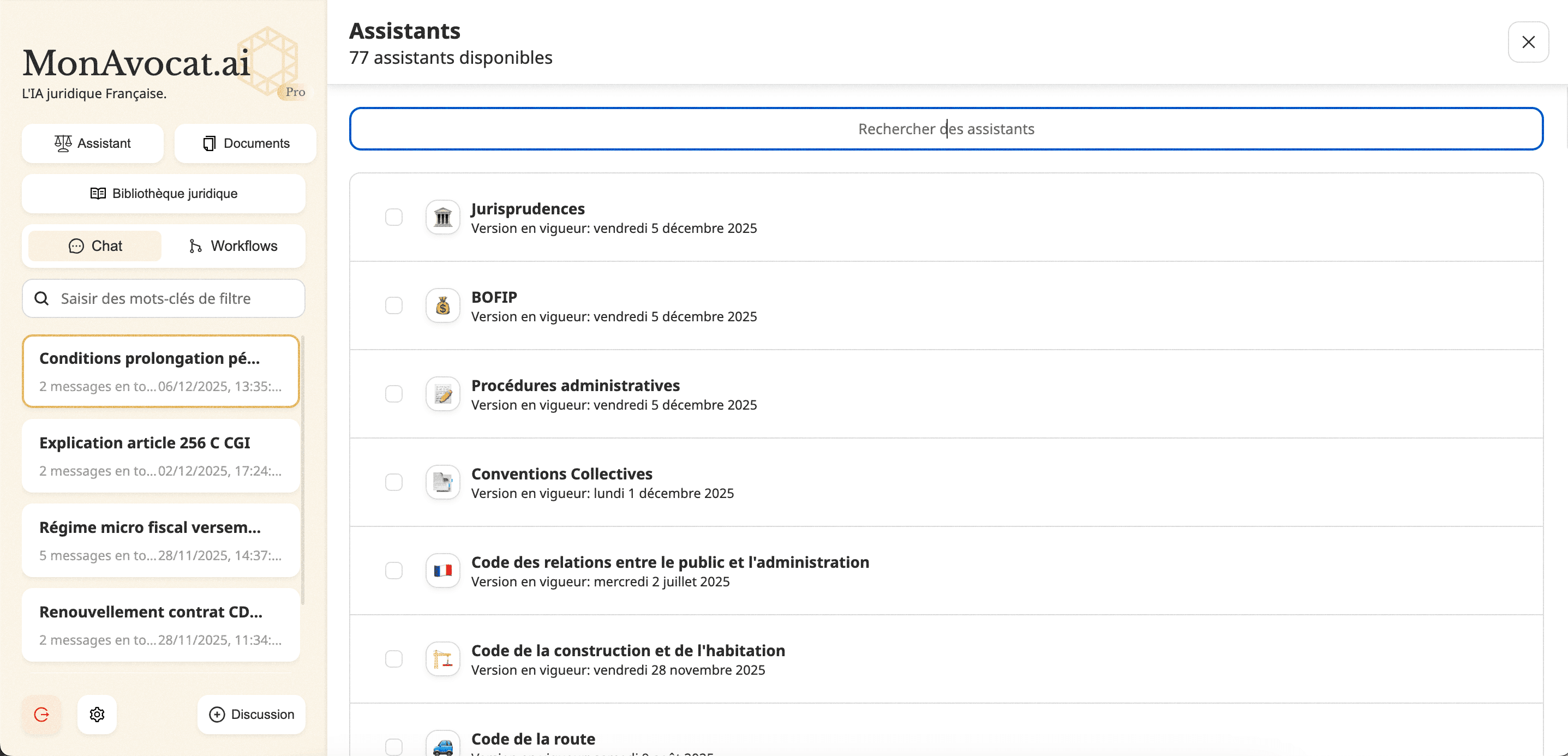
Task: Open the Explication article 256 C CGI conversation
Action: click(161, 456)
